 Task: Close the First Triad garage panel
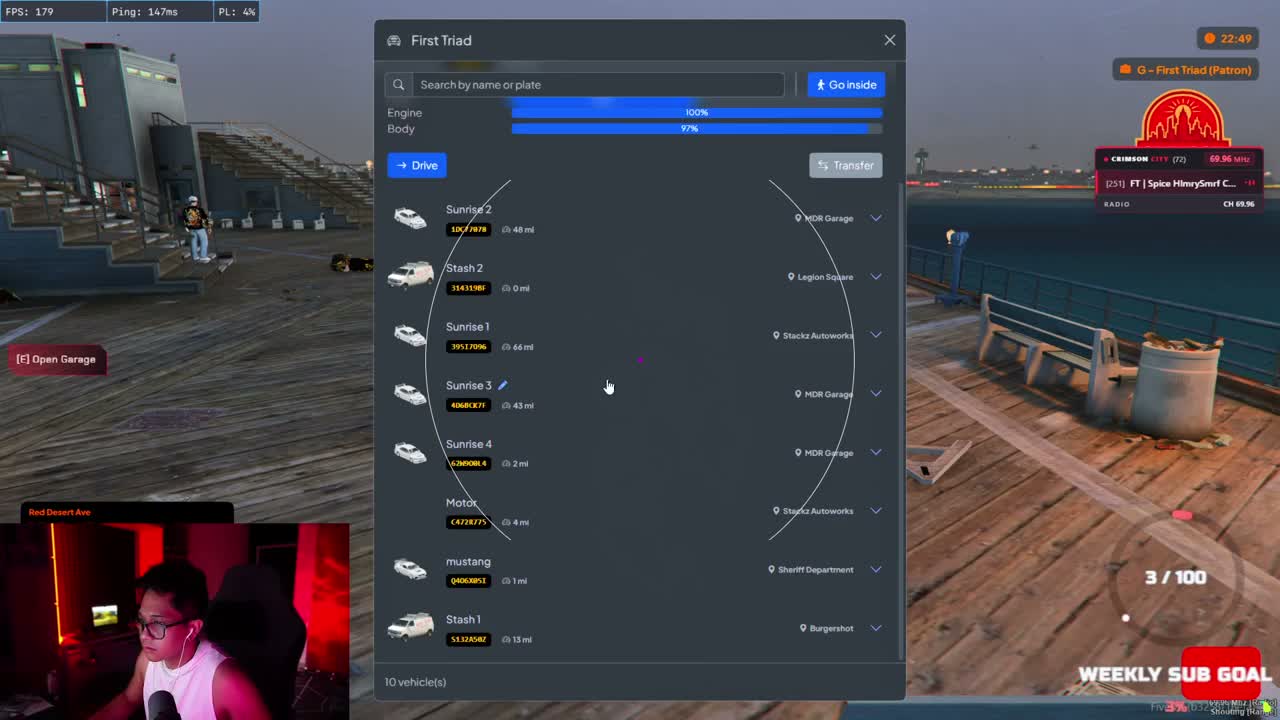(x=890, y=40)
